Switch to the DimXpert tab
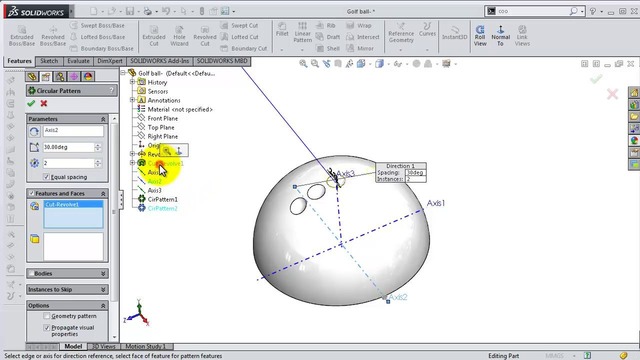This screenshot has width=640, height=360. (110, 61)
